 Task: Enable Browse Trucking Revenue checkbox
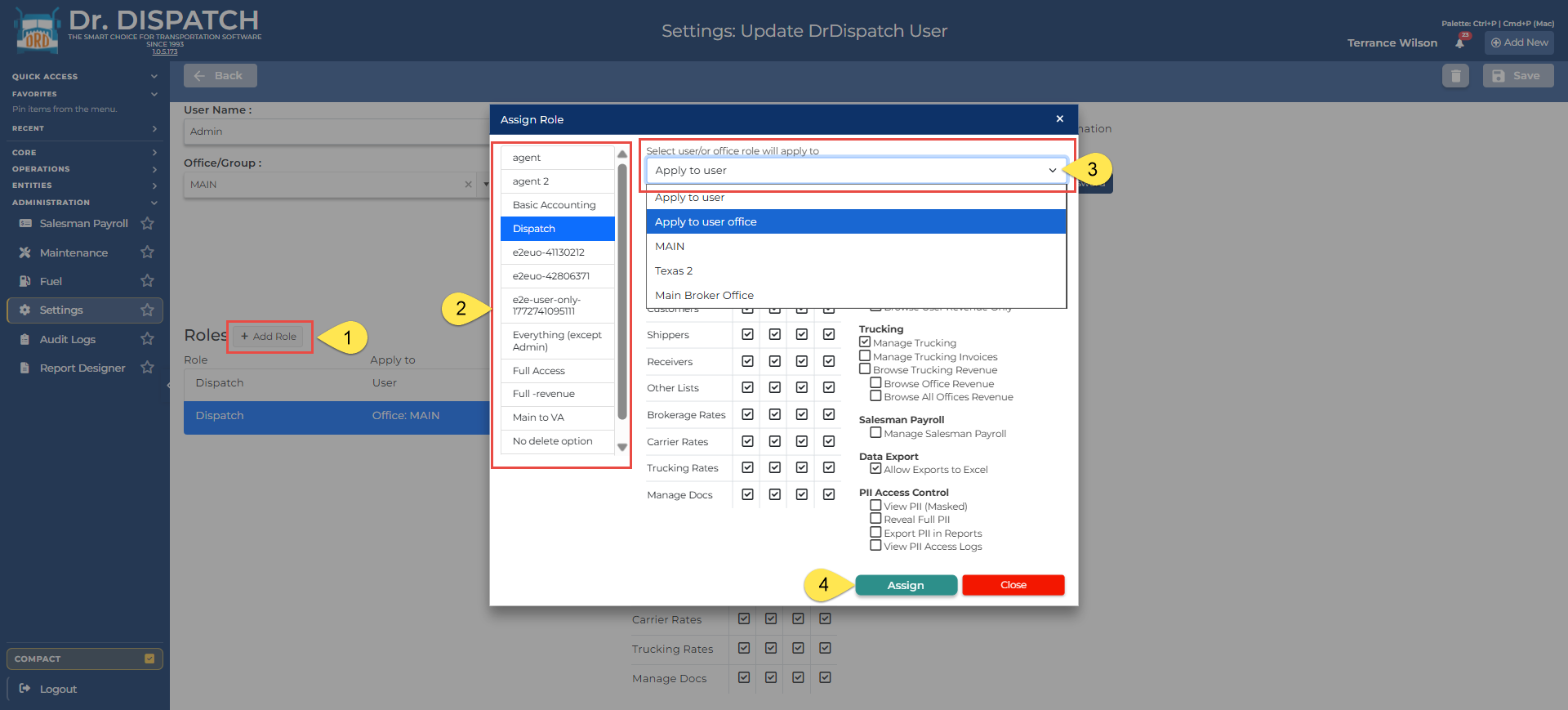click(865, 369)
